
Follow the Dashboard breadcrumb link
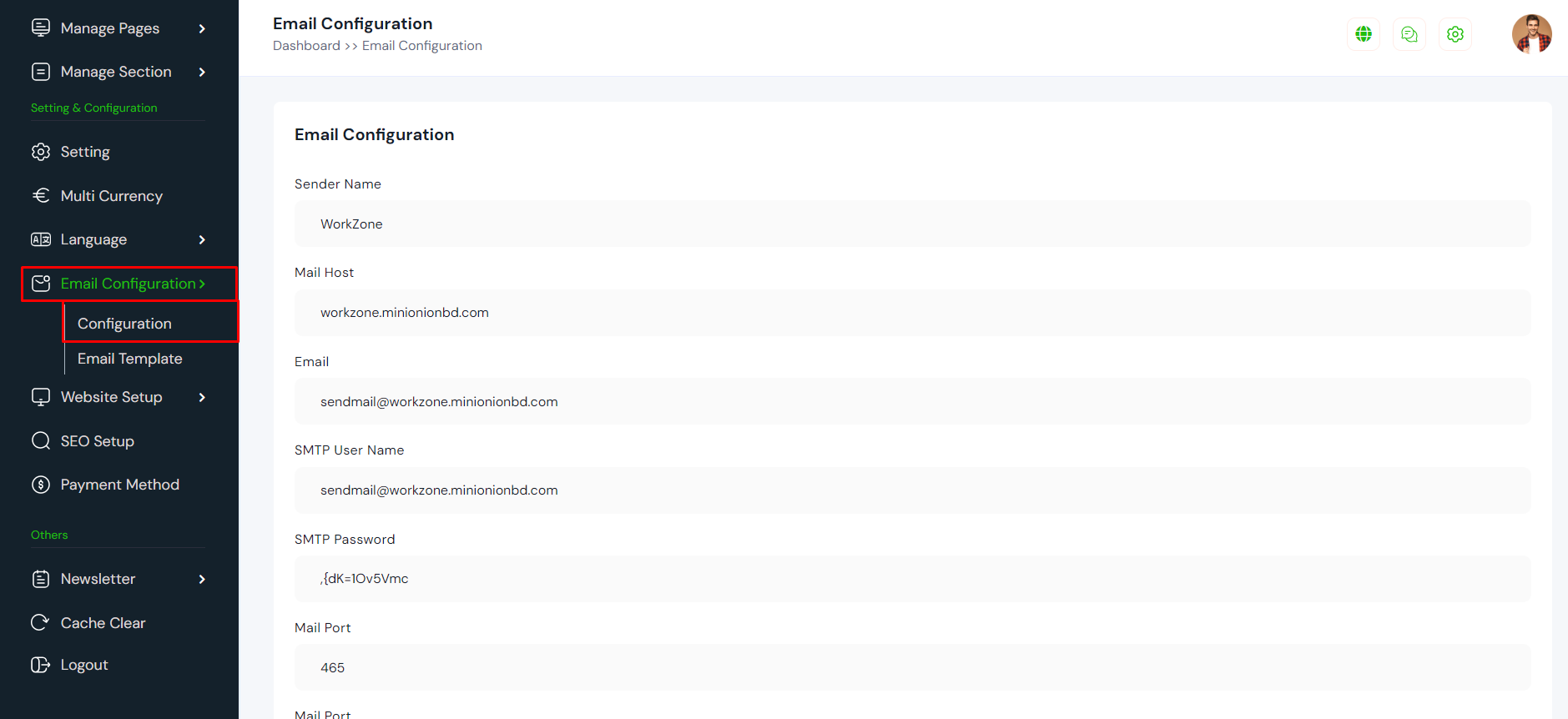(306, 46)
